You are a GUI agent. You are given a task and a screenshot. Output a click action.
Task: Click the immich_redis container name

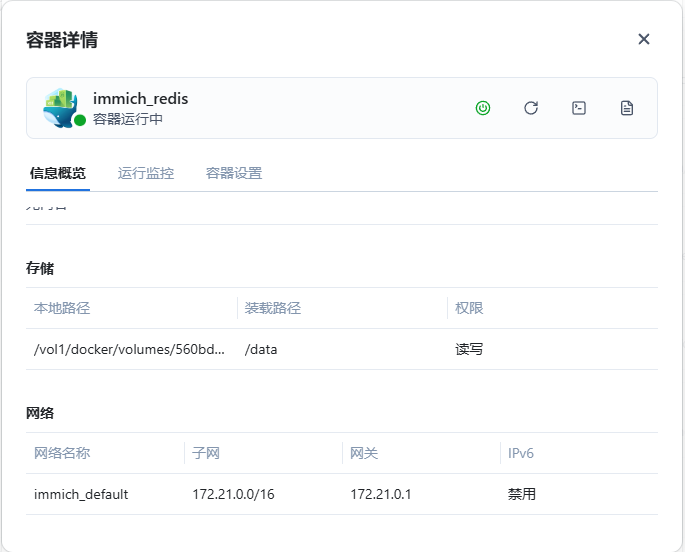140,98
